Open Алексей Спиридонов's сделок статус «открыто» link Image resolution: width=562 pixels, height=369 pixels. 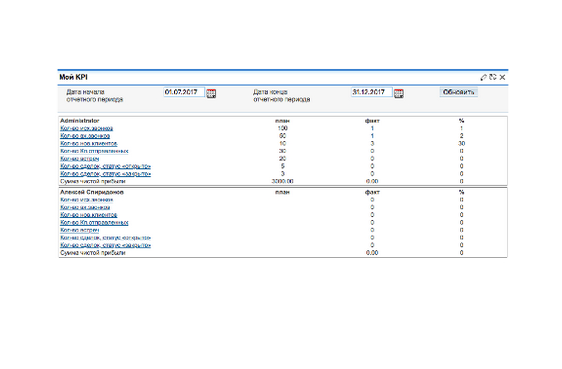click(x=105, y=238)
